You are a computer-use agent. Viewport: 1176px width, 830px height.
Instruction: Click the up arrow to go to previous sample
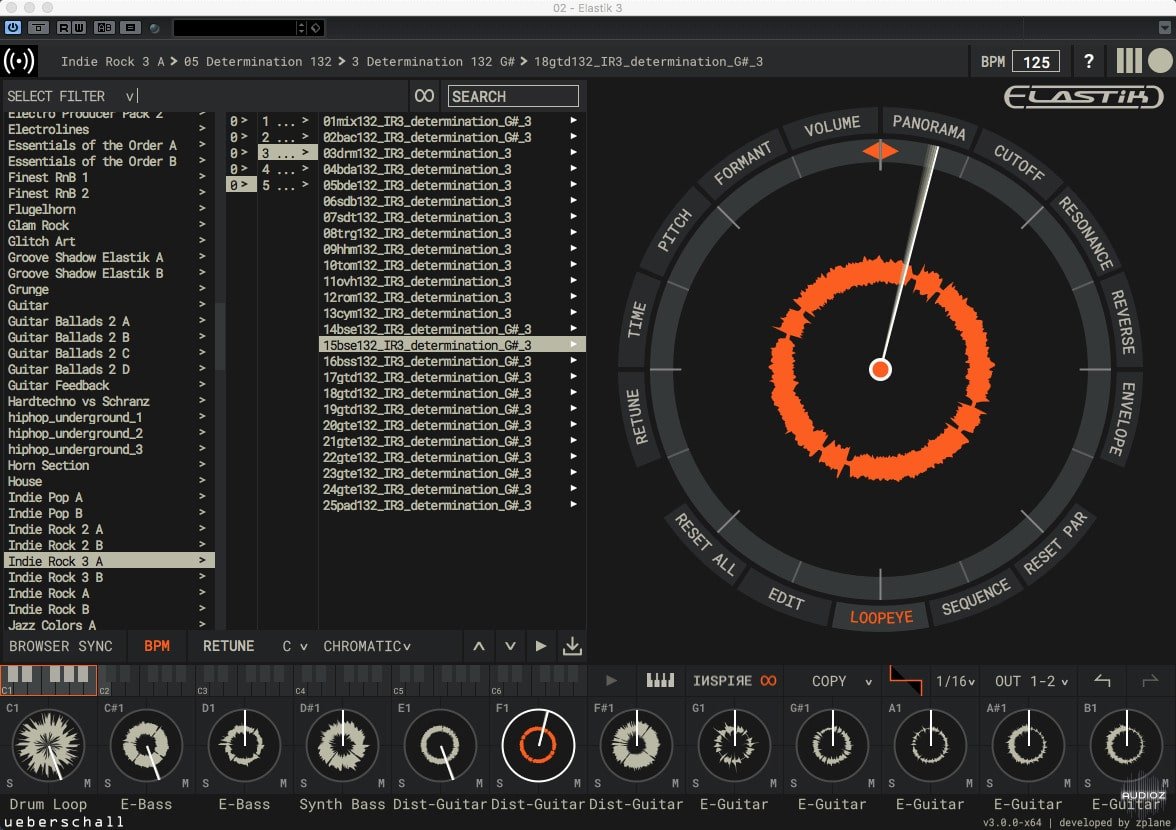[x=479, y=646]
